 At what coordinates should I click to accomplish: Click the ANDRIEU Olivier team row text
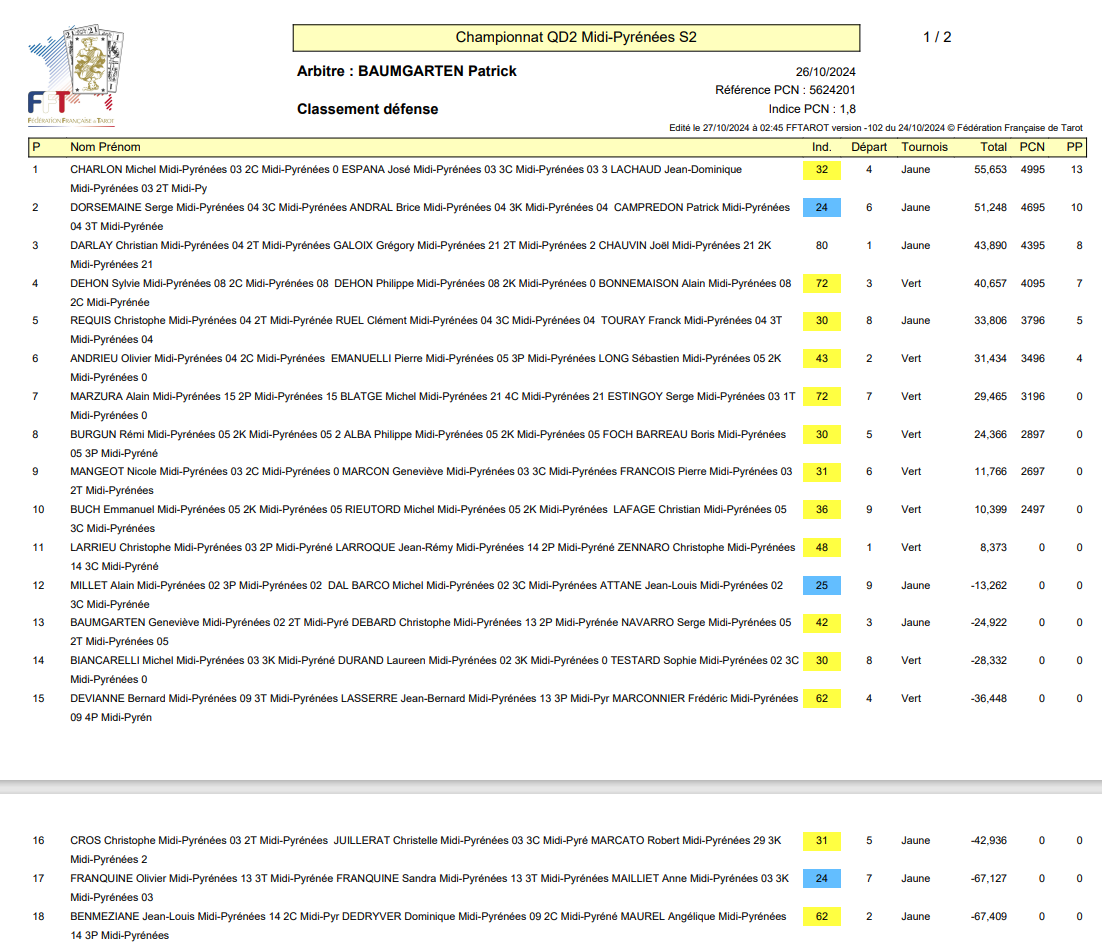coord(425,367)
